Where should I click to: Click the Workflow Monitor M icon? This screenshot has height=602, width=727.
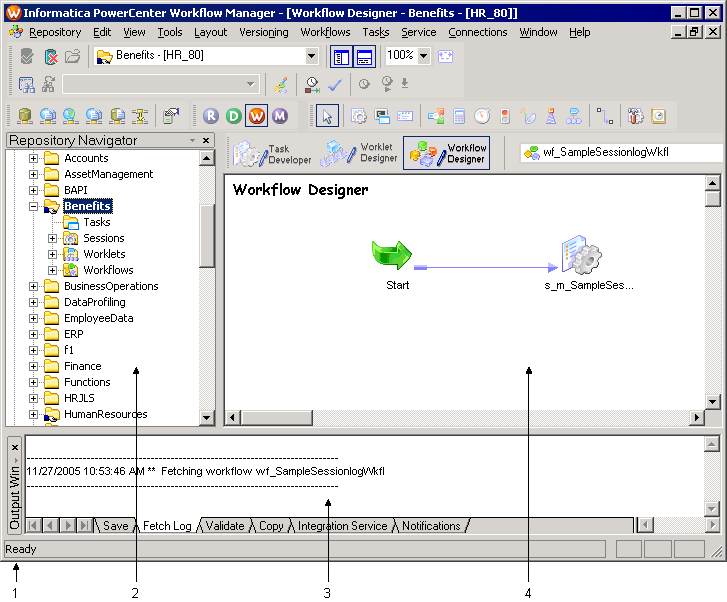[280, 116]
